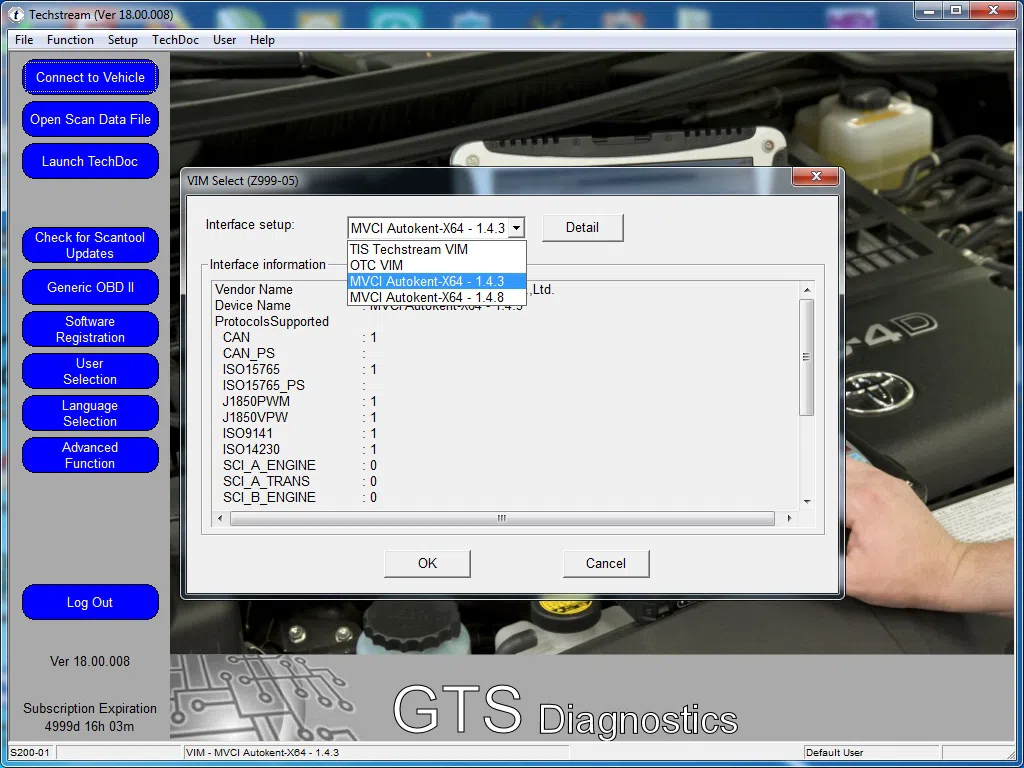Collapse the Interface setup dropdown arrow
This screenshot has height=768, width=1024.
point(516,228)
